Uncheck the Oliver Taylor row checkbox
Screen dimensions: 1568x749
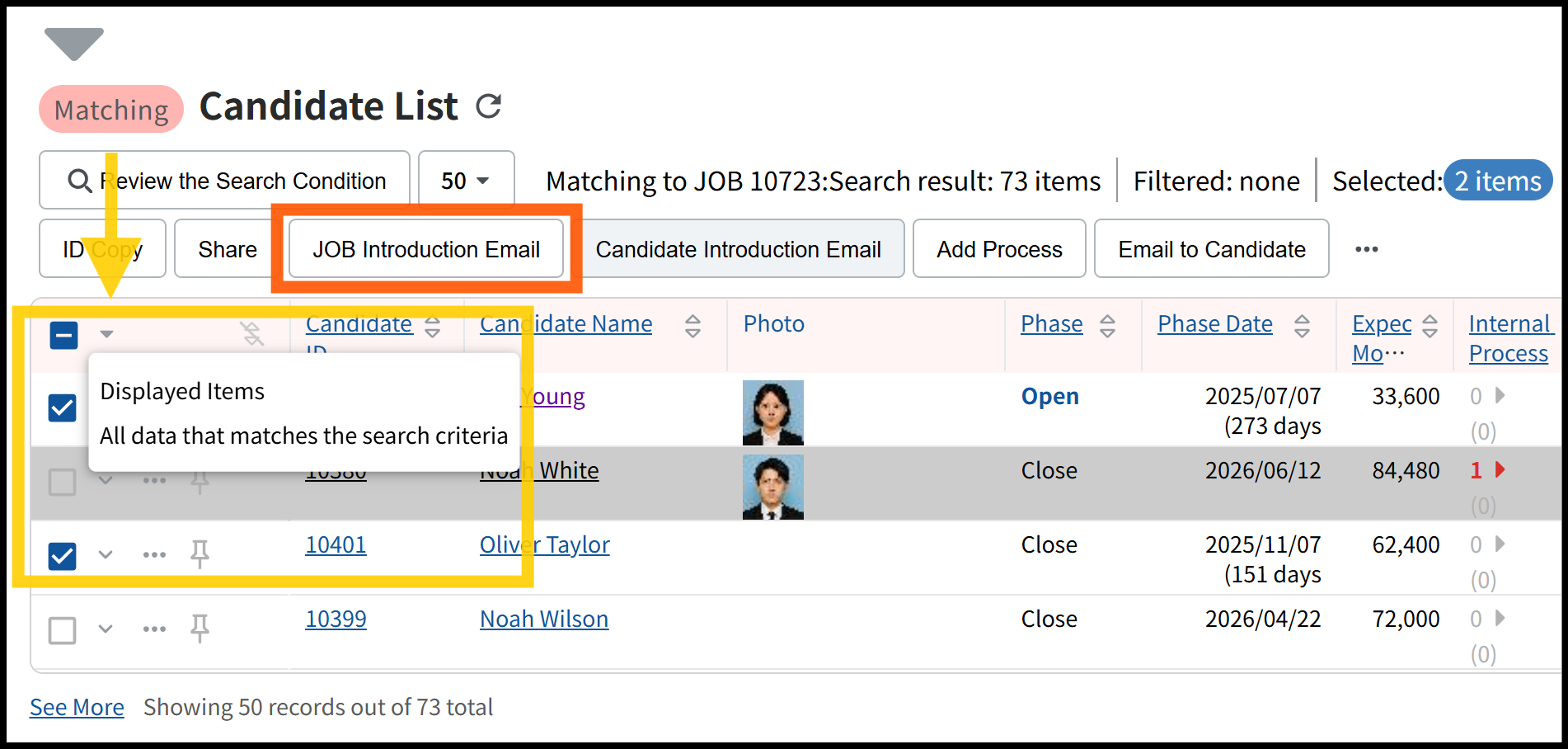[63, 556]
